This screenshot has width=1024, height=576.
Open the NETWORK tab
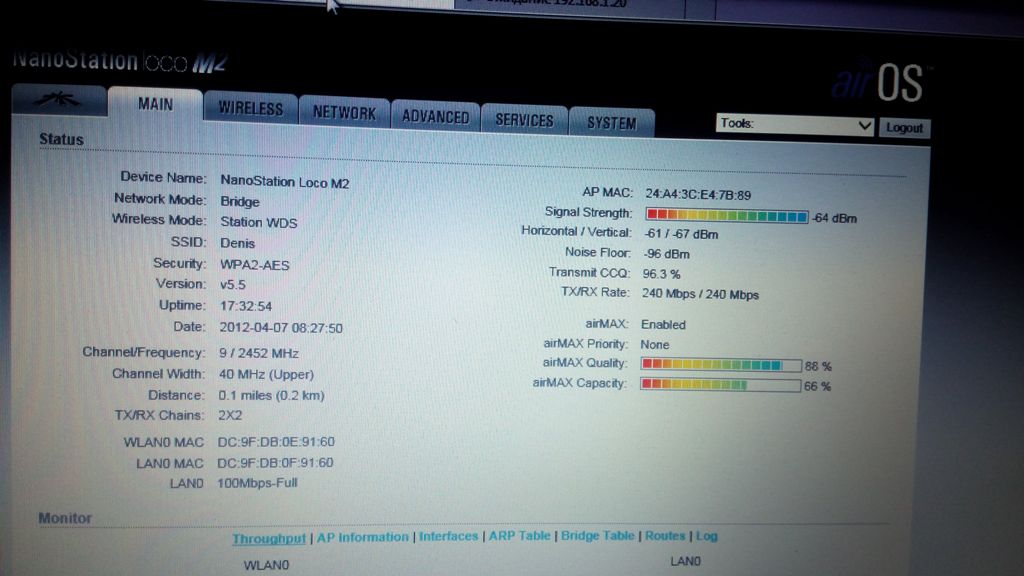tap(345, 112)
